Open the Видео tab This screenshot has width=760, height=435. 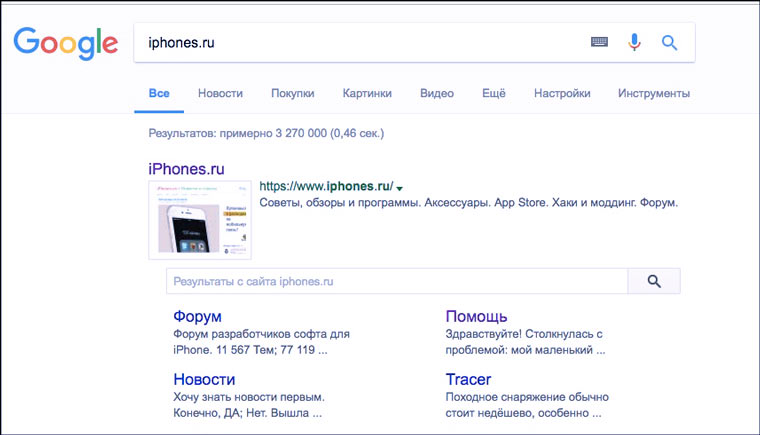(x=437, y=93)
